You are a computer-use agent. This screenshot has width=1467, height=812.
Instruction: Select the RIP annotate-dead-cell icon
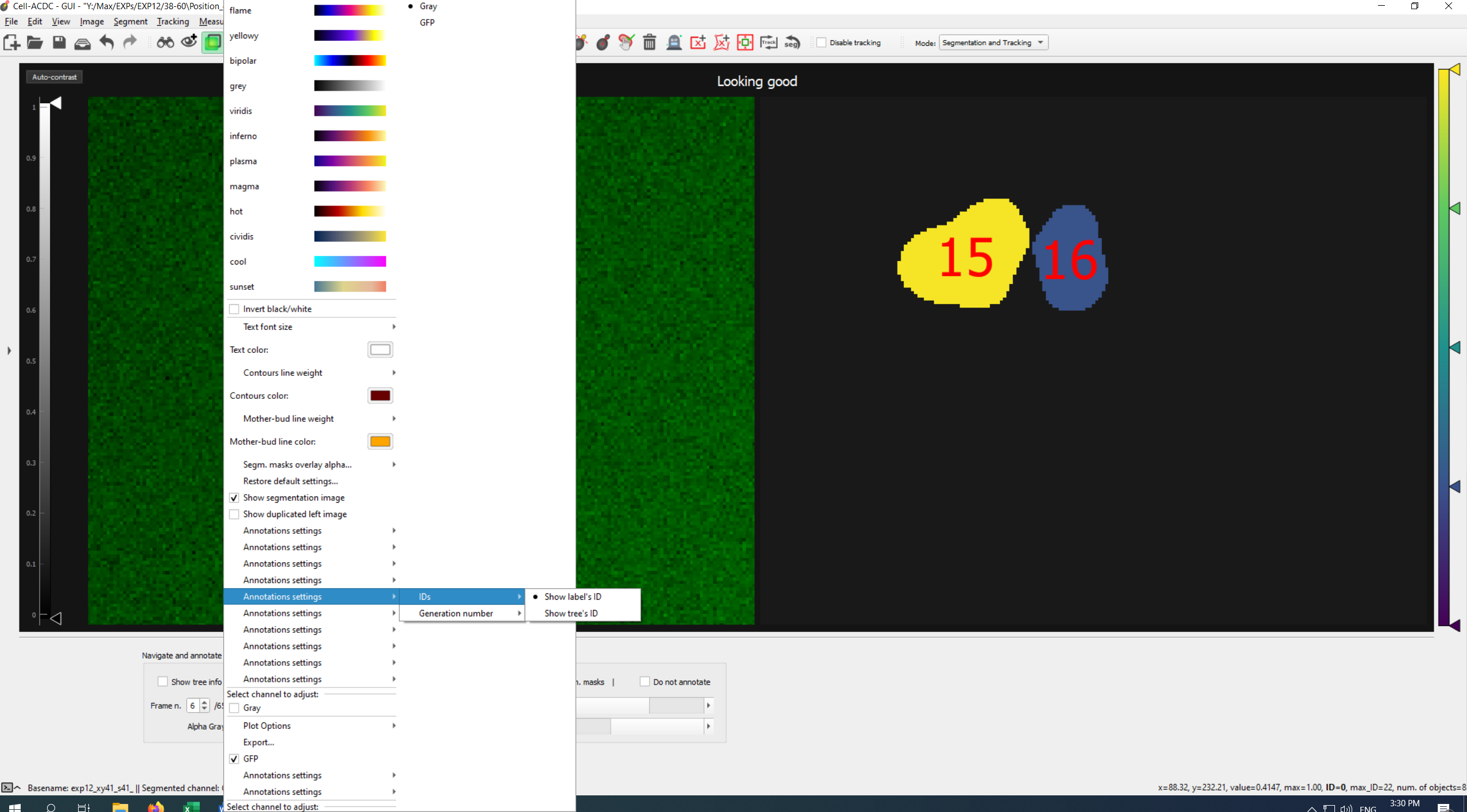tap(673, 42)
